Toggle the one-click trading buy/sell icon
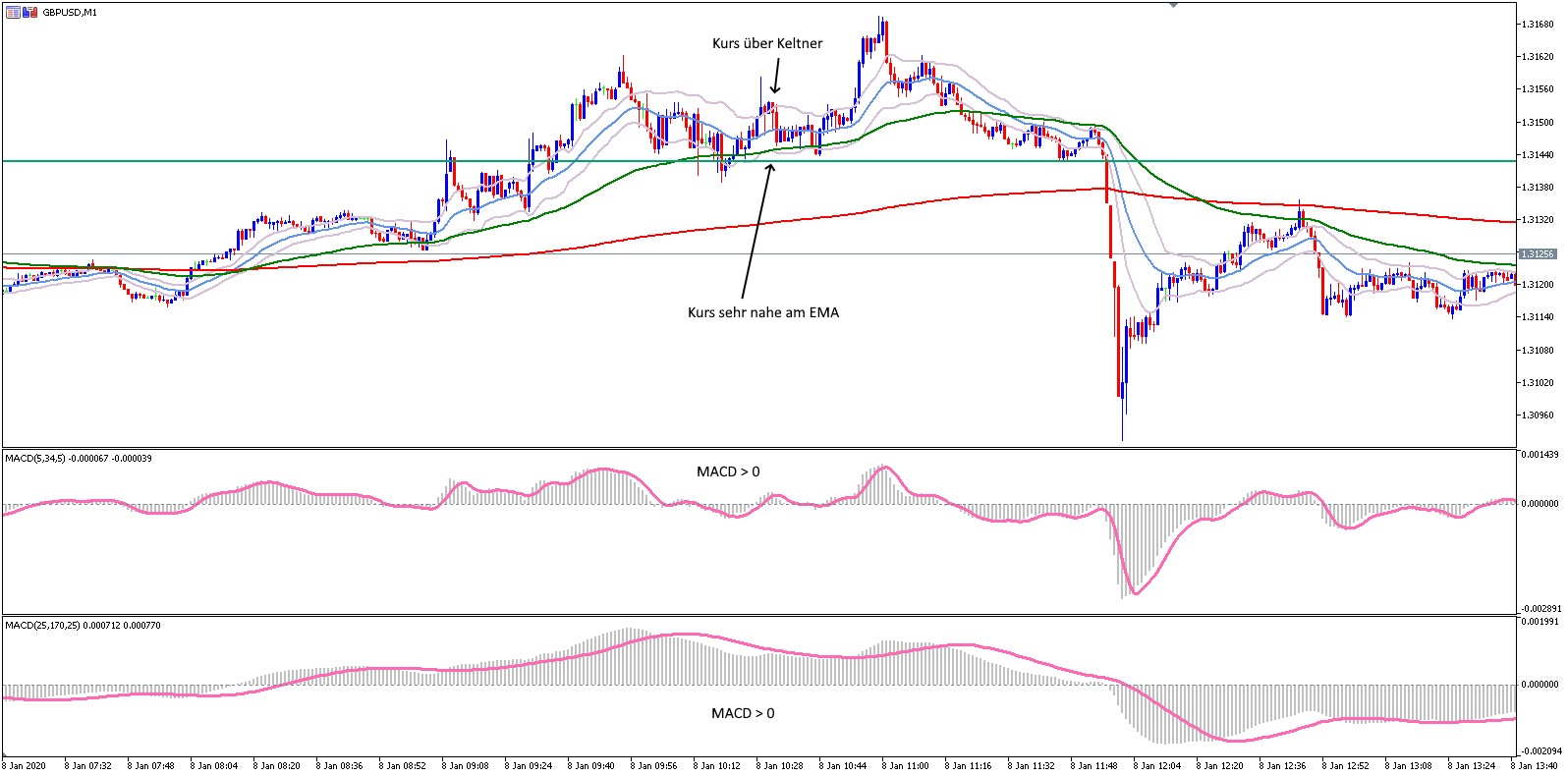Viewport: 1568px width, 776px height. click(29, 13)
